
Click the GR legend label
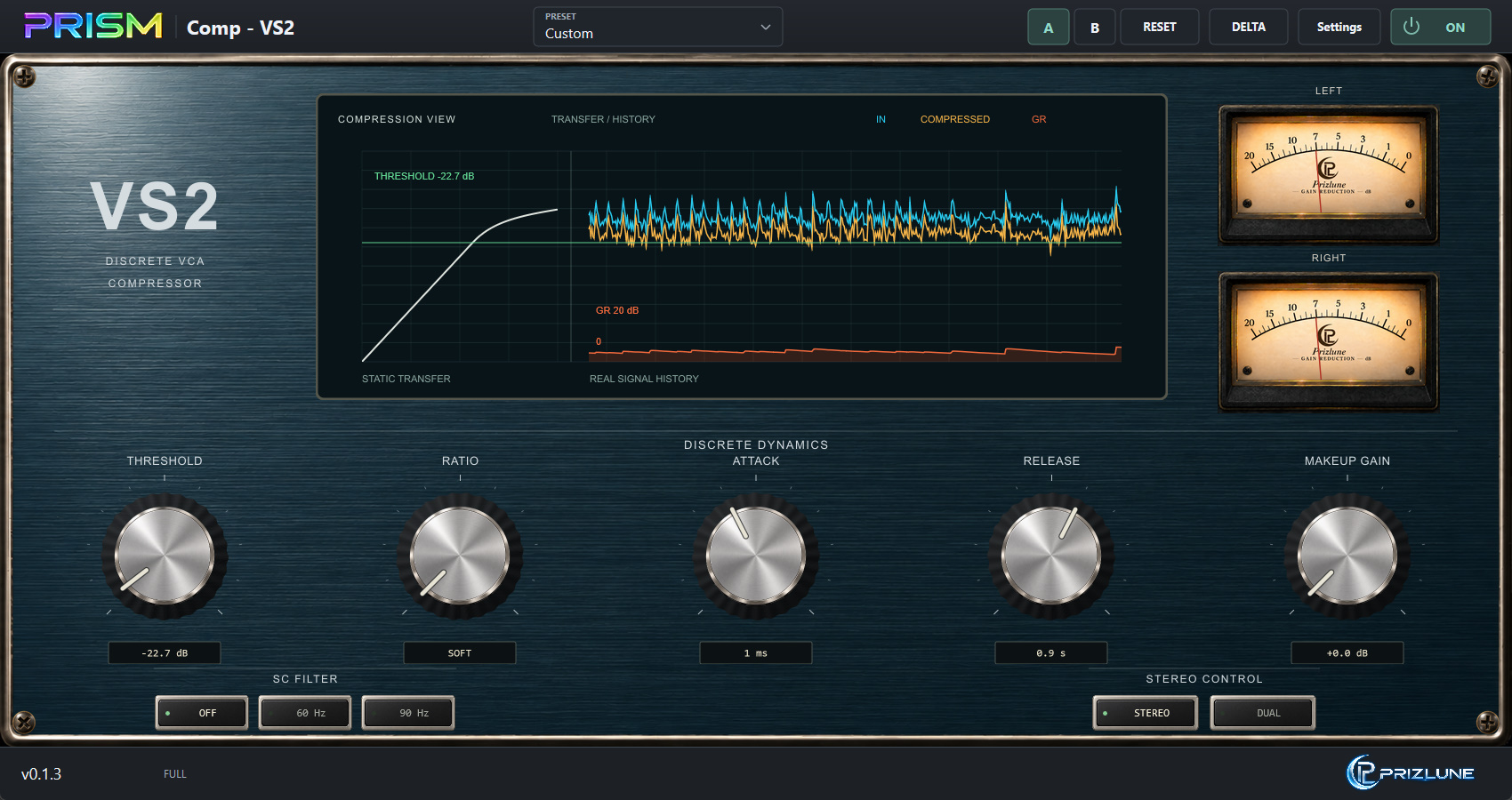(1039, 119)
